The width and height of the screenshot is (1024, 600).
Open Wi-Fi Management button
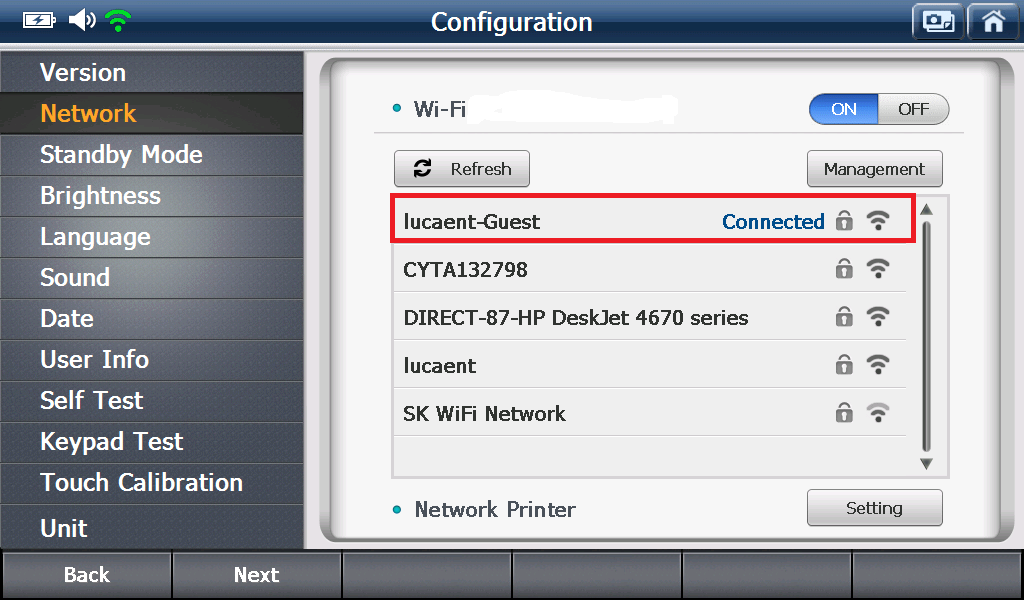874,169
